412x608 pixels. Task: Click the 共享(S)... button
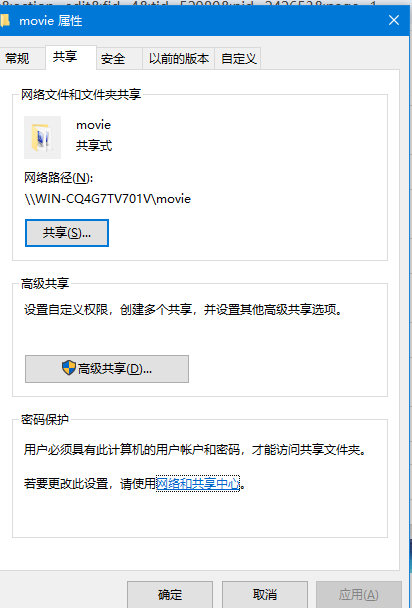[x=67, y=233]
